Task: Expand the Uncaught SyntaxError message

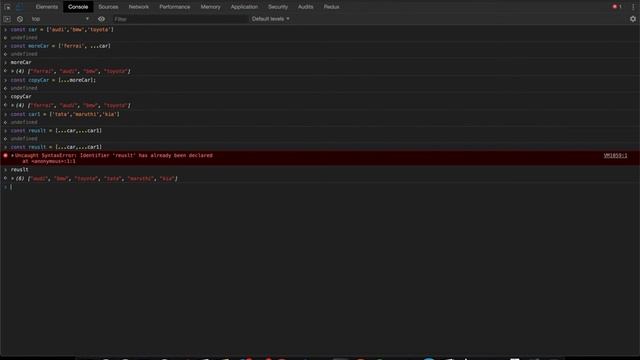Action: 13,156
